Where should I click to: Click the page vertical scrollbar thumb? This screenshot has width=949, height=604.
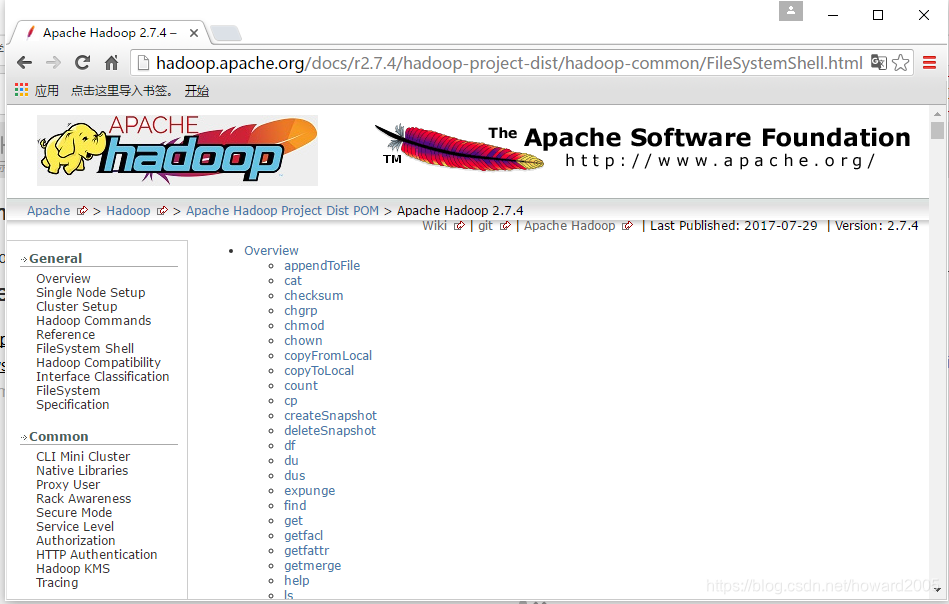938,131
